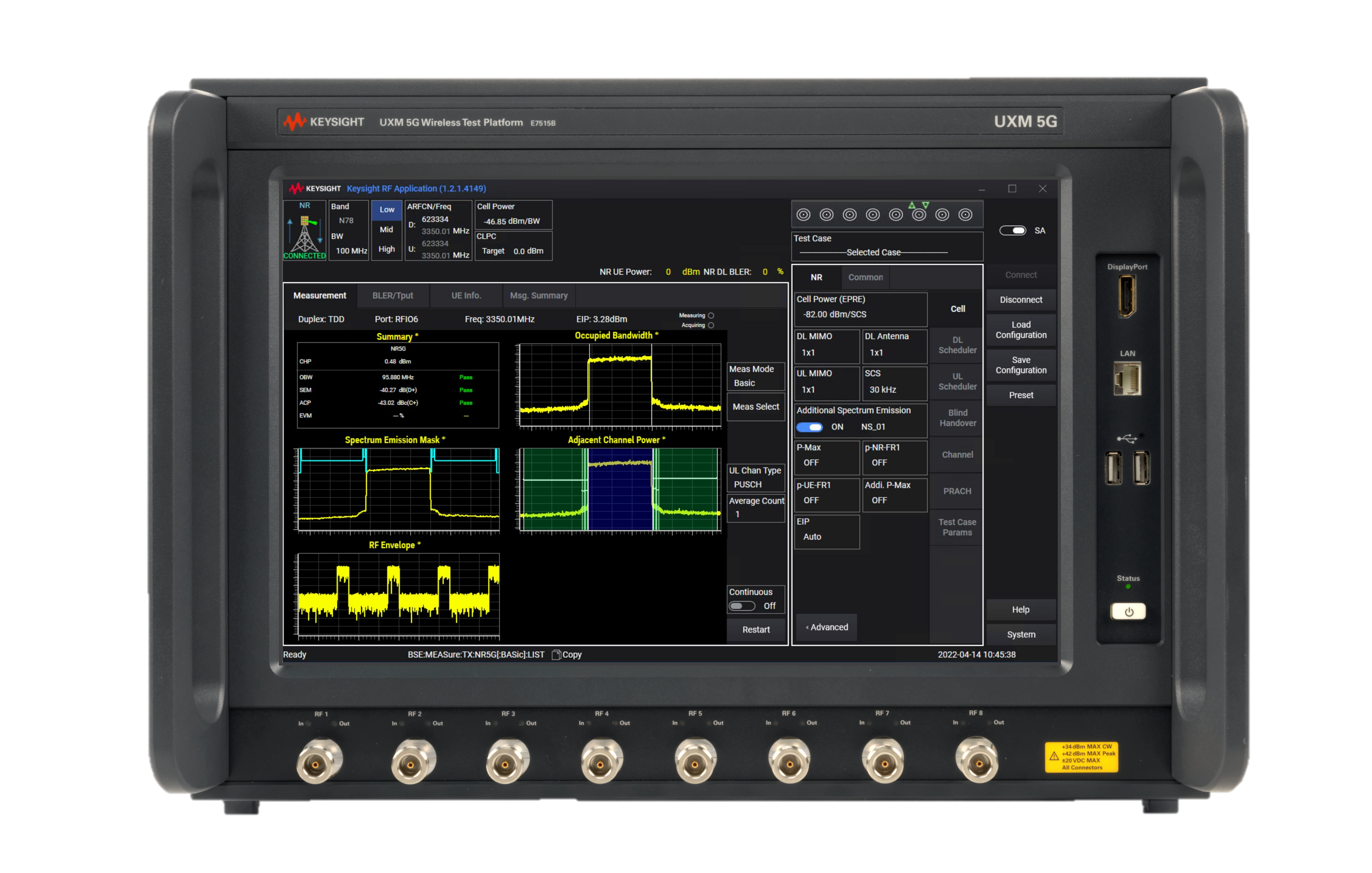Click the Save Configuration button
This screenshot has height=873, width=1372.
pos(1020,365)
